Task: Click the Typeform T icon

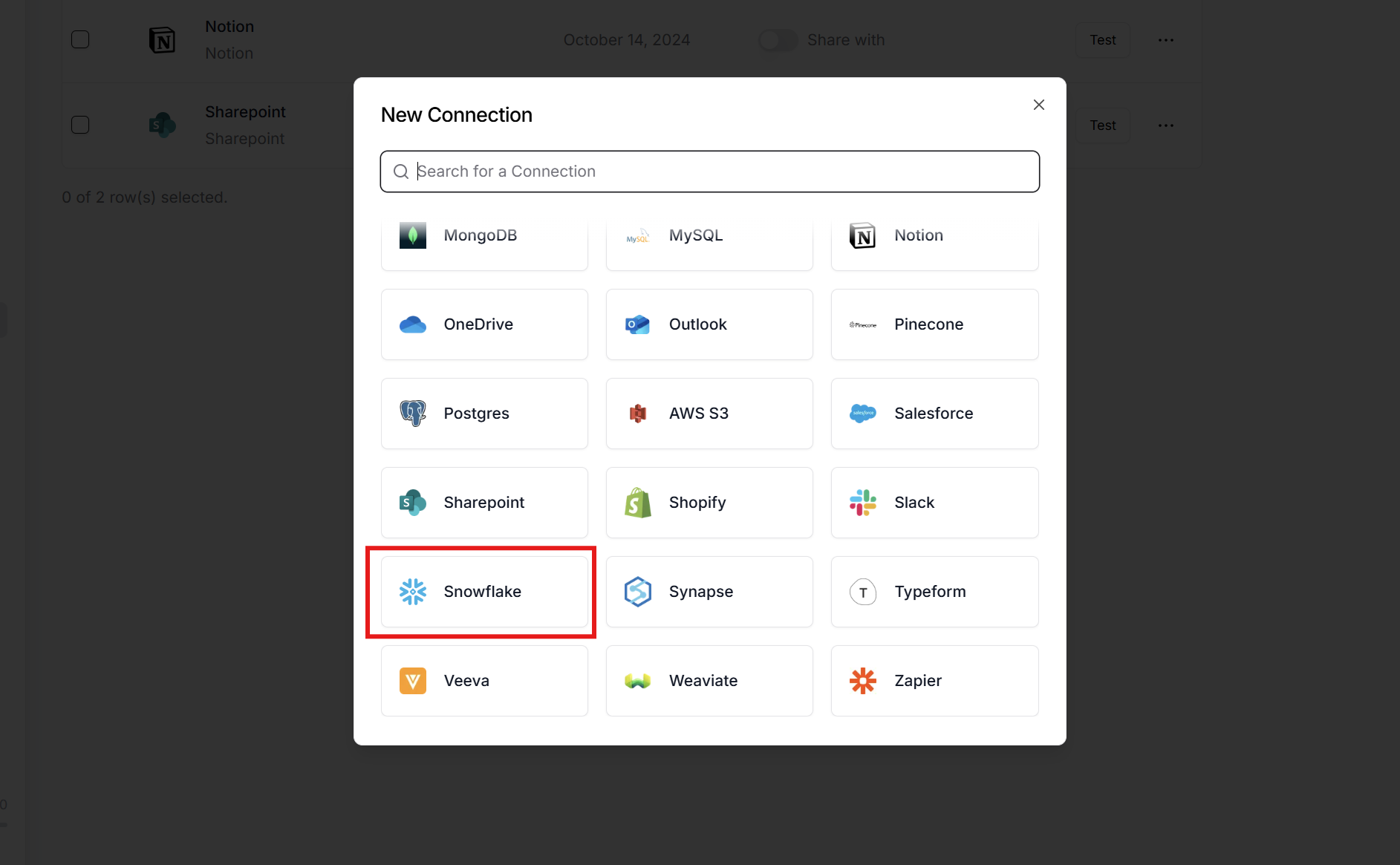Action: pyautogui.click(x=863, y=592)
